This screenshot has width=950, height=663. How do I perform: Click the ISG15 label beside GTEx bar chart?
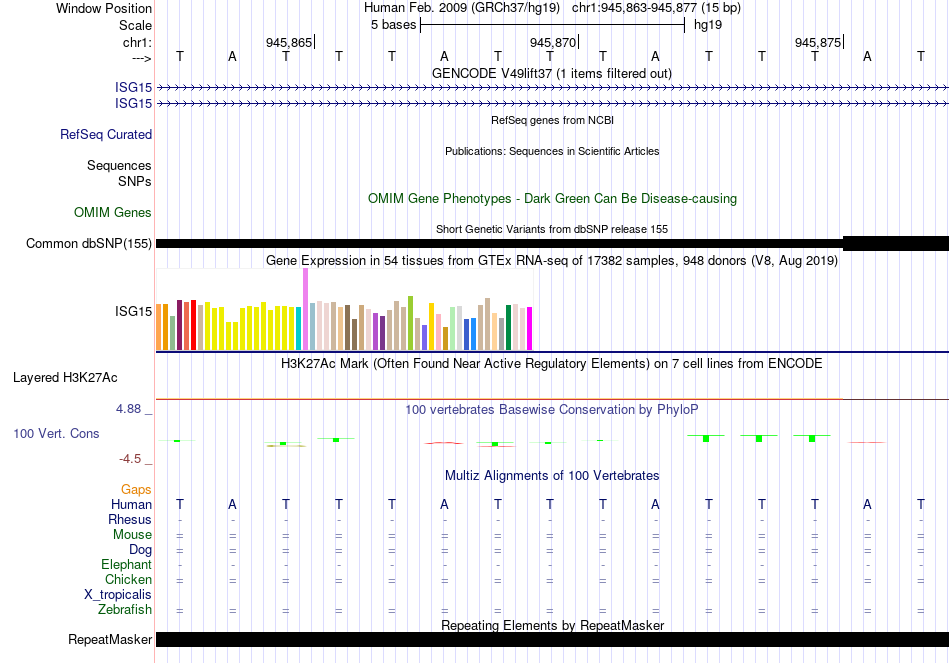tap(133, 312)
